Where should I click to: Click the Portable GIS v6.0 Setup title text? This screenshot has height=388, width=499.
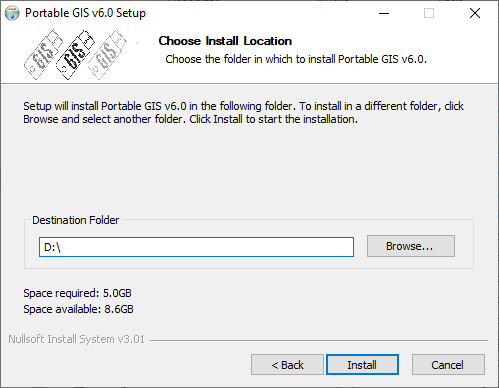coord(85,13)
